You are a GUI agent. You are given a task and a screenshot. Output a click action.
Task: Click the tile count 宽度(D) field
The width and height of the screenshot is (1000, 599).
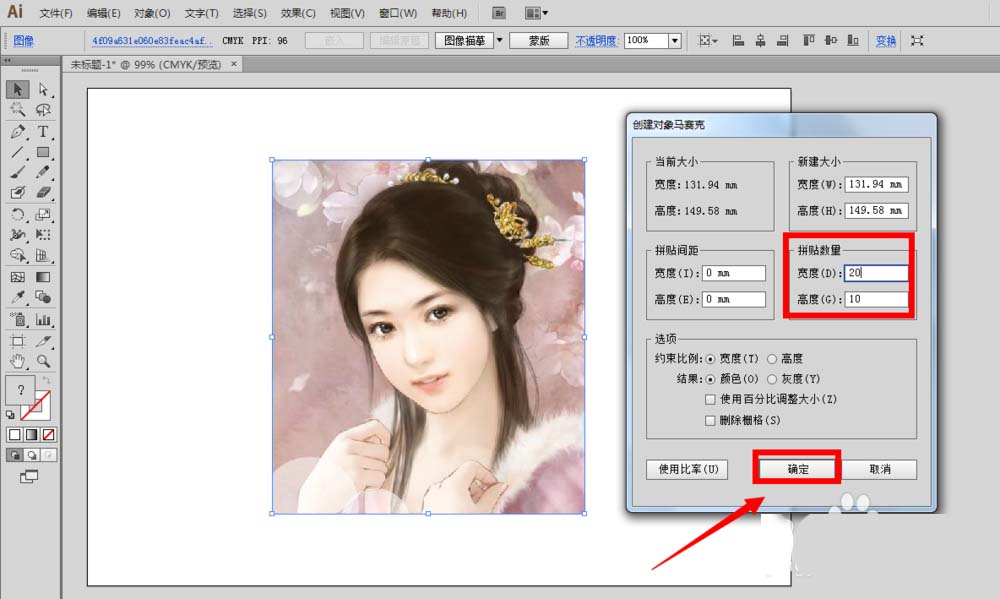tap(876, 273)
